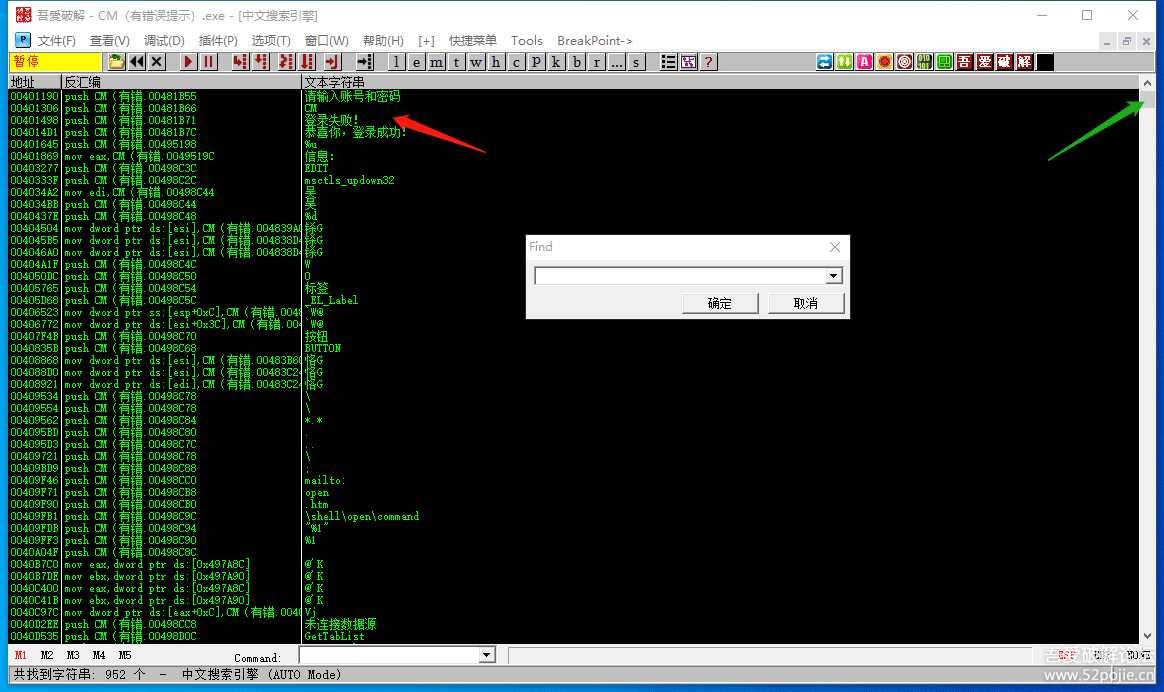
Task: Open the 调试(D) debug menu
Action: coord(164,41)
